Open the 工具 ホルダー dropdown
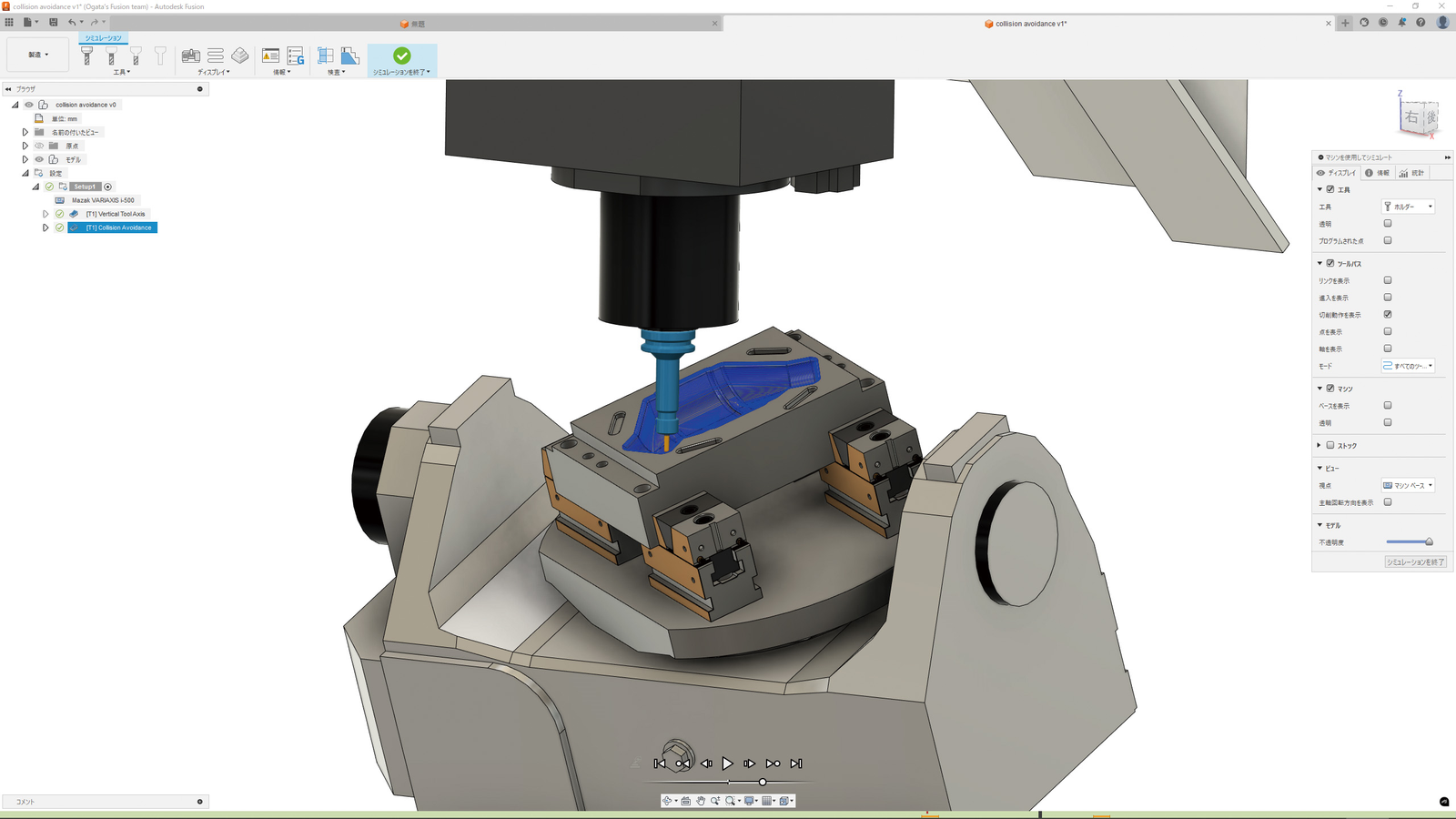The width and height of the screenshot is (1456, 819). [1408, 207]
